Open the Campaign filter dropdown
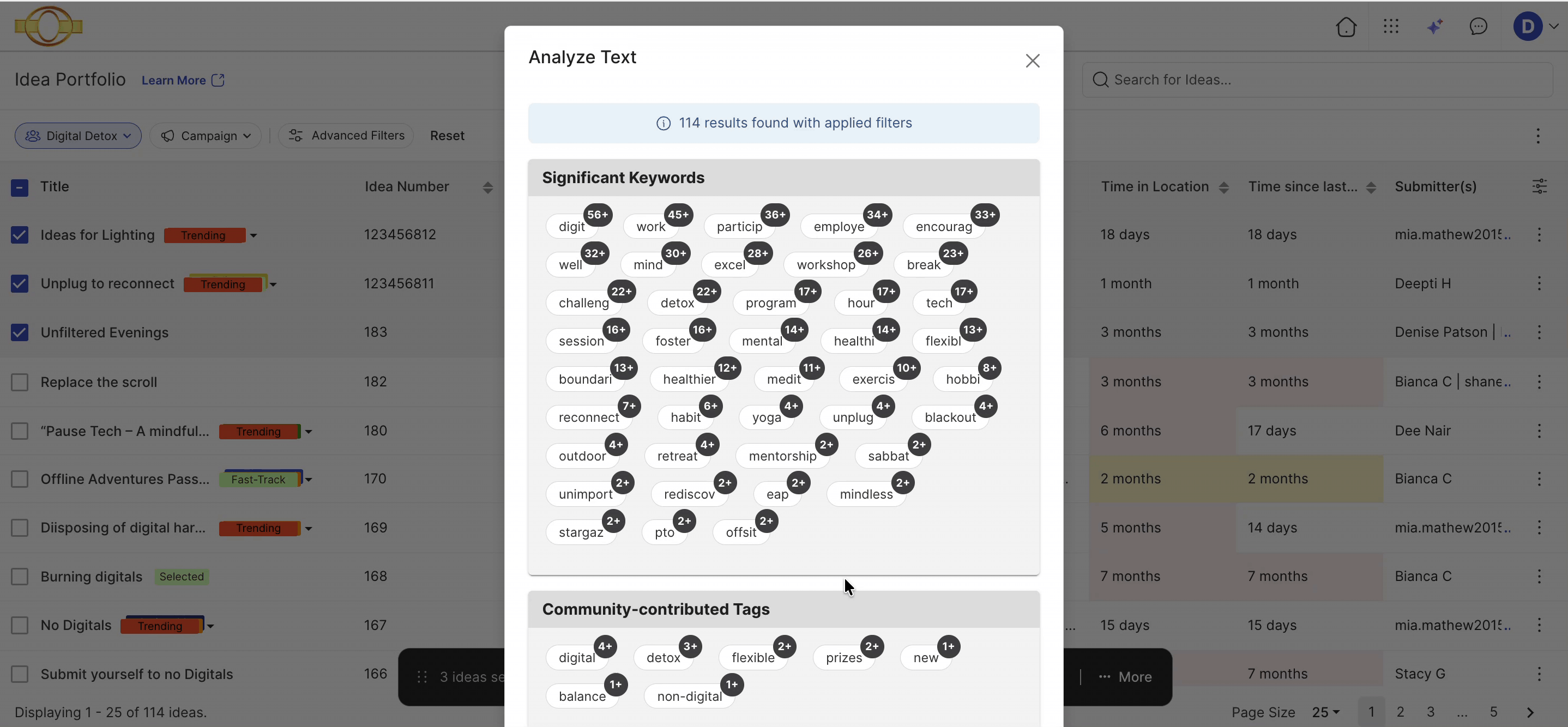Image resolution: width=1568 pixels, height=727 pixels. [x=205, y=136]
